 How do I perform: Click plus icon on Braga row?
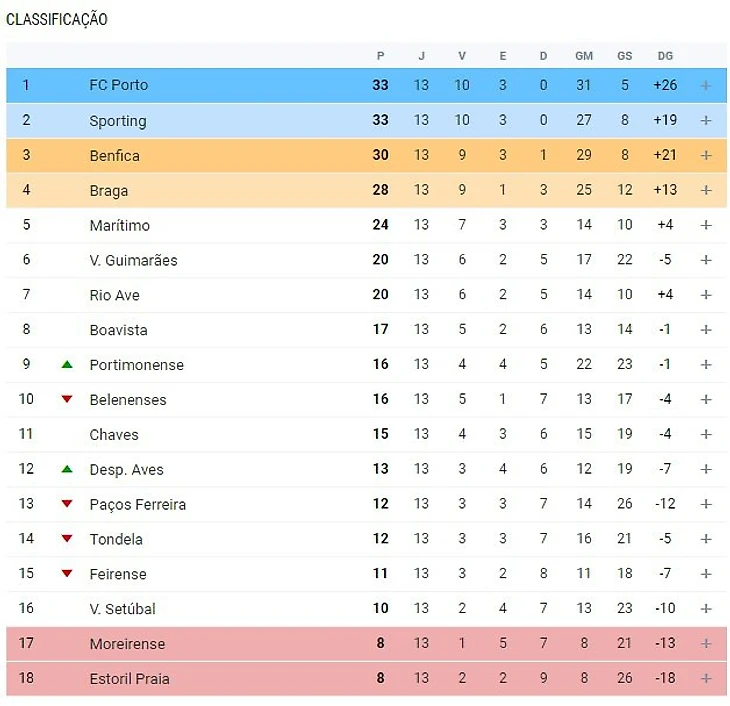coord(705,191)
